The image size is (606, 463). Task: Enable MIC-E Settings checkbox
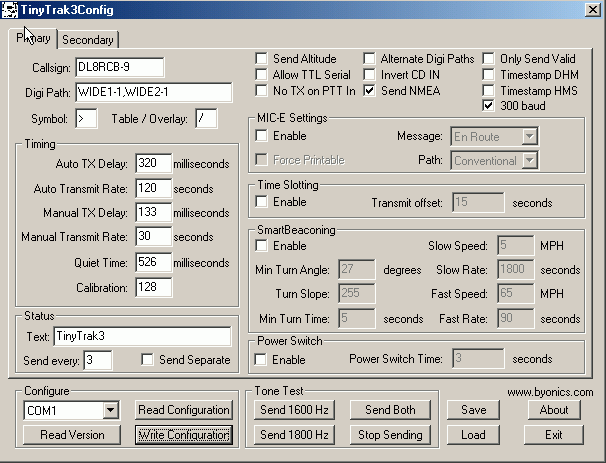click(261, 136)
